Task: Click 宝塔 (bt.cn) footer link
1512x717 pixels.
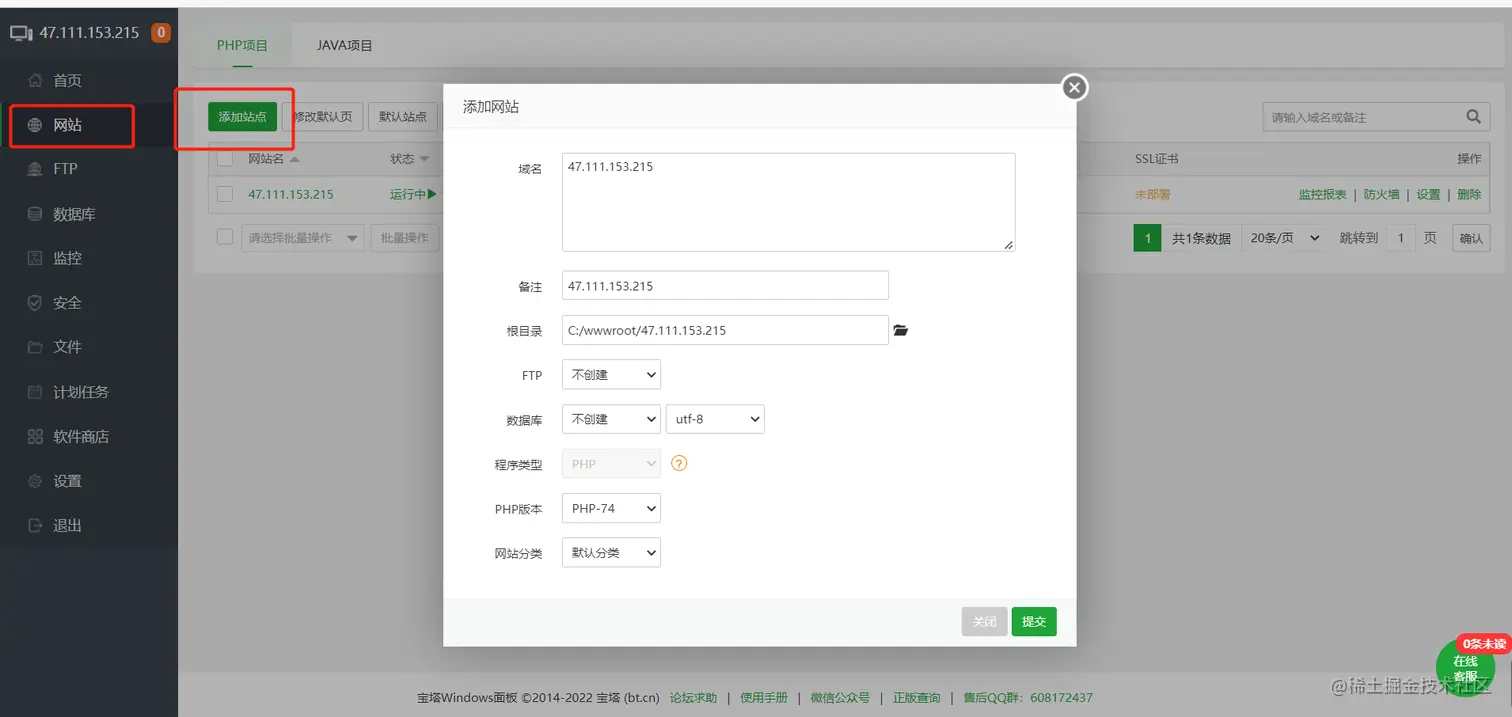Action: pos(628,698)
